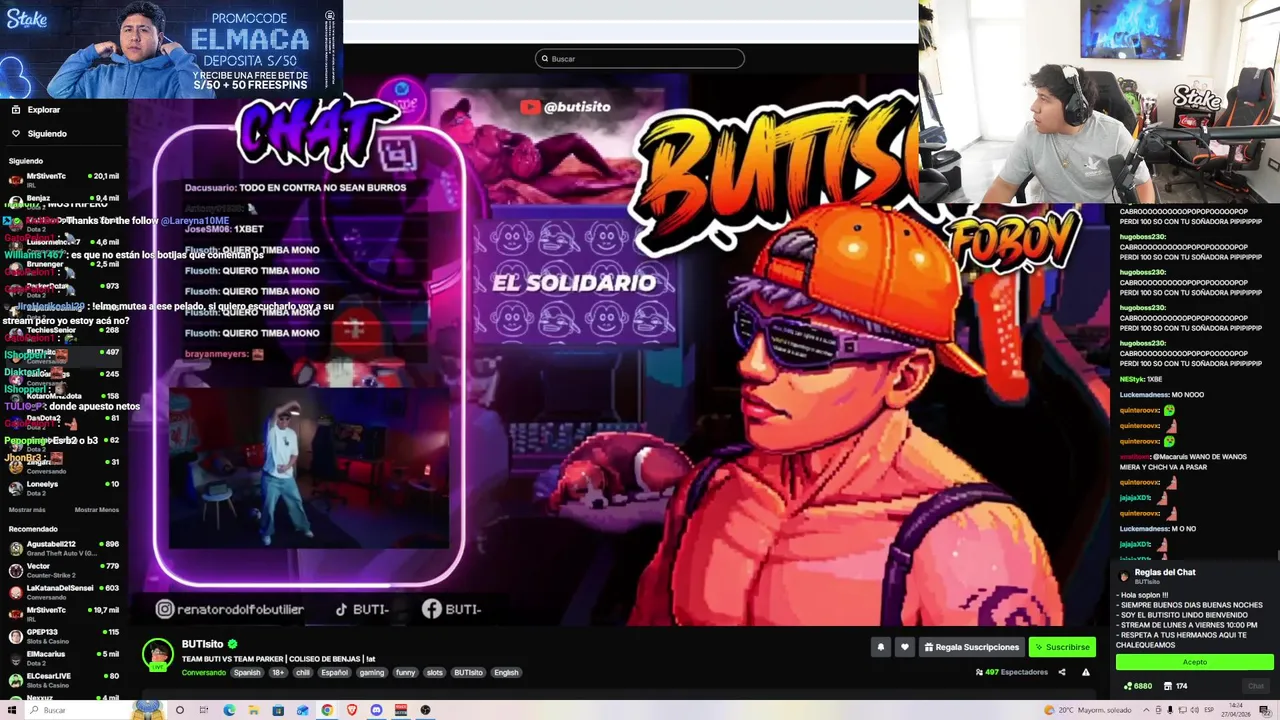
Task: Click the 174 store counter icon
Action: (x=1175, y=686)
